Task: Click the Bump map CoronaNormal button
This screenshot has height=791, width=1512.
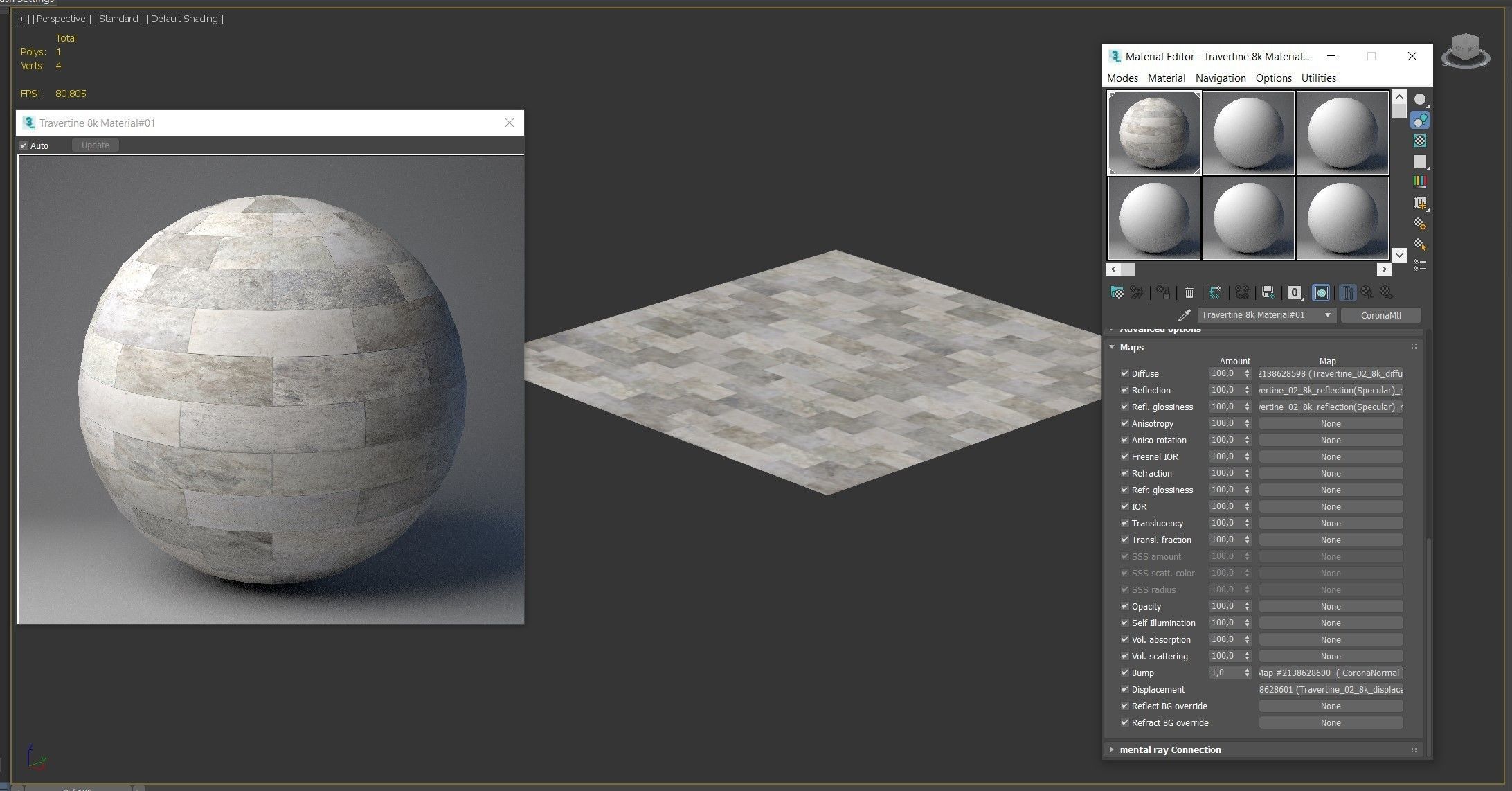Action: [1331, 673]
